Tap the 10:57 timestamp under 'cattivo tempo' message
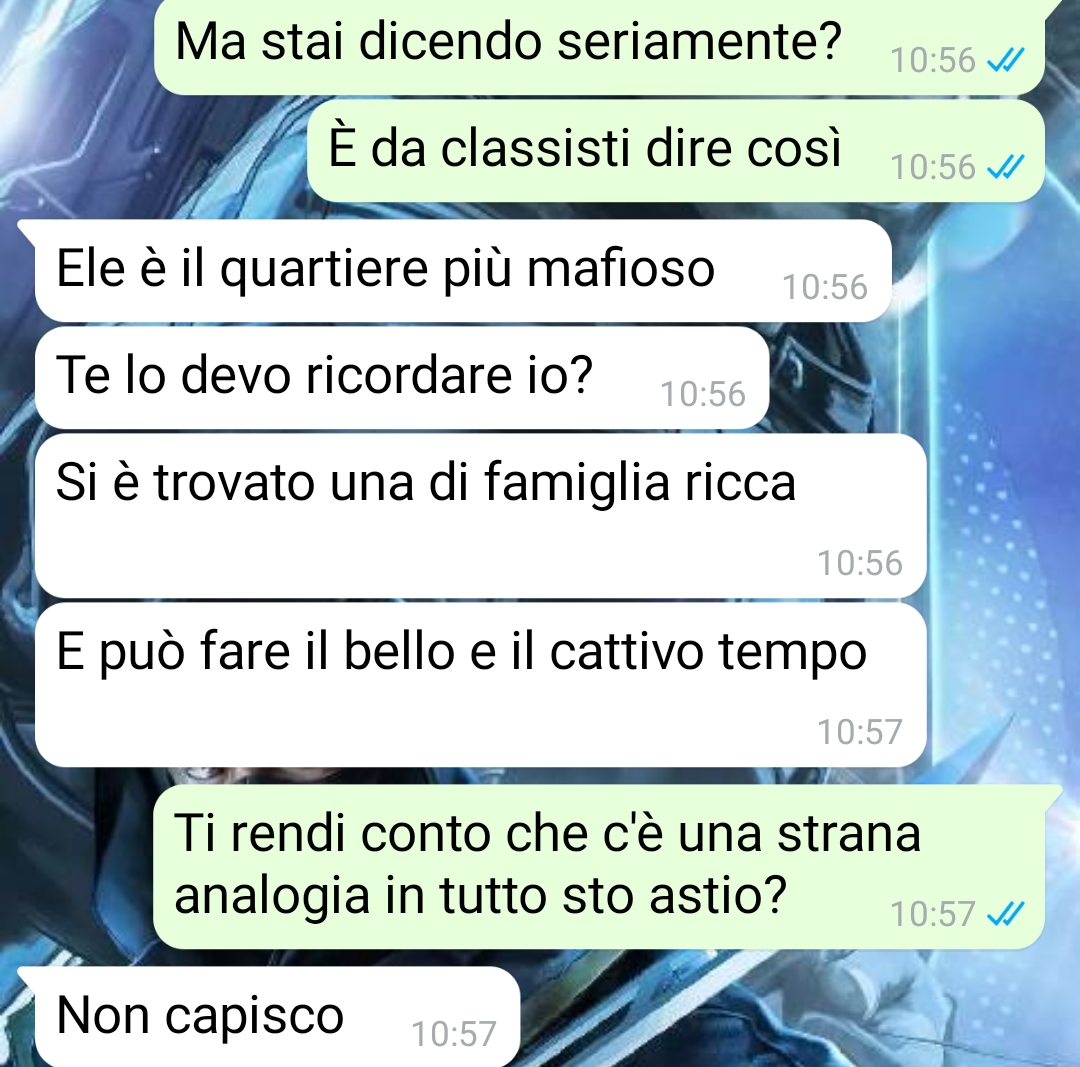Screen dimensions: 1080x1067 point(860,732)
